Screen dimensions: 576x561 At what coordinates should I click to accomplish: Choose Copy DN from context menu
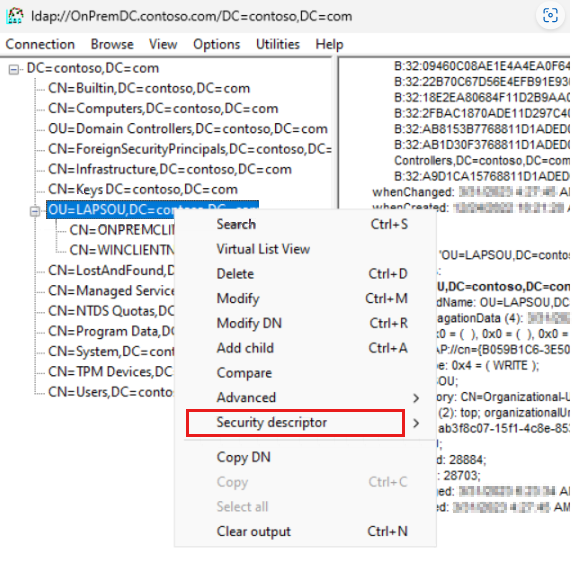click(x=305, y=457)
